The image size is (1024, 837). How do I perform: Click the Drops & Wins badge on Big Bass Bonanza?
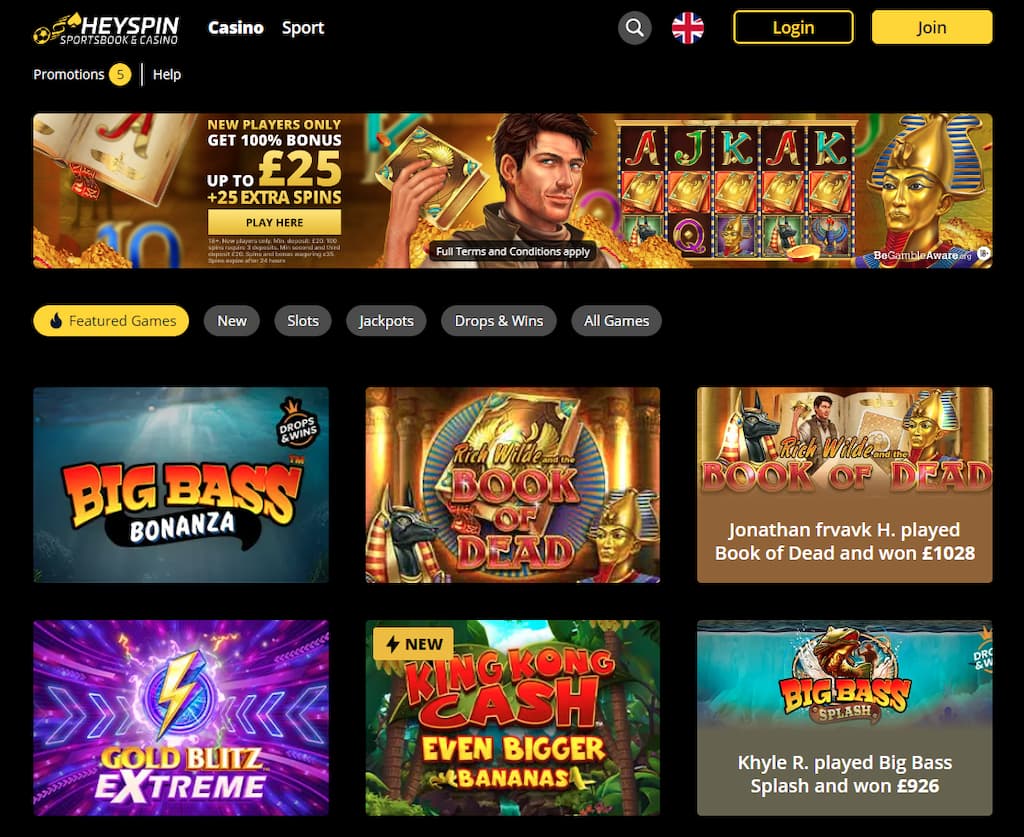[298, 423]
